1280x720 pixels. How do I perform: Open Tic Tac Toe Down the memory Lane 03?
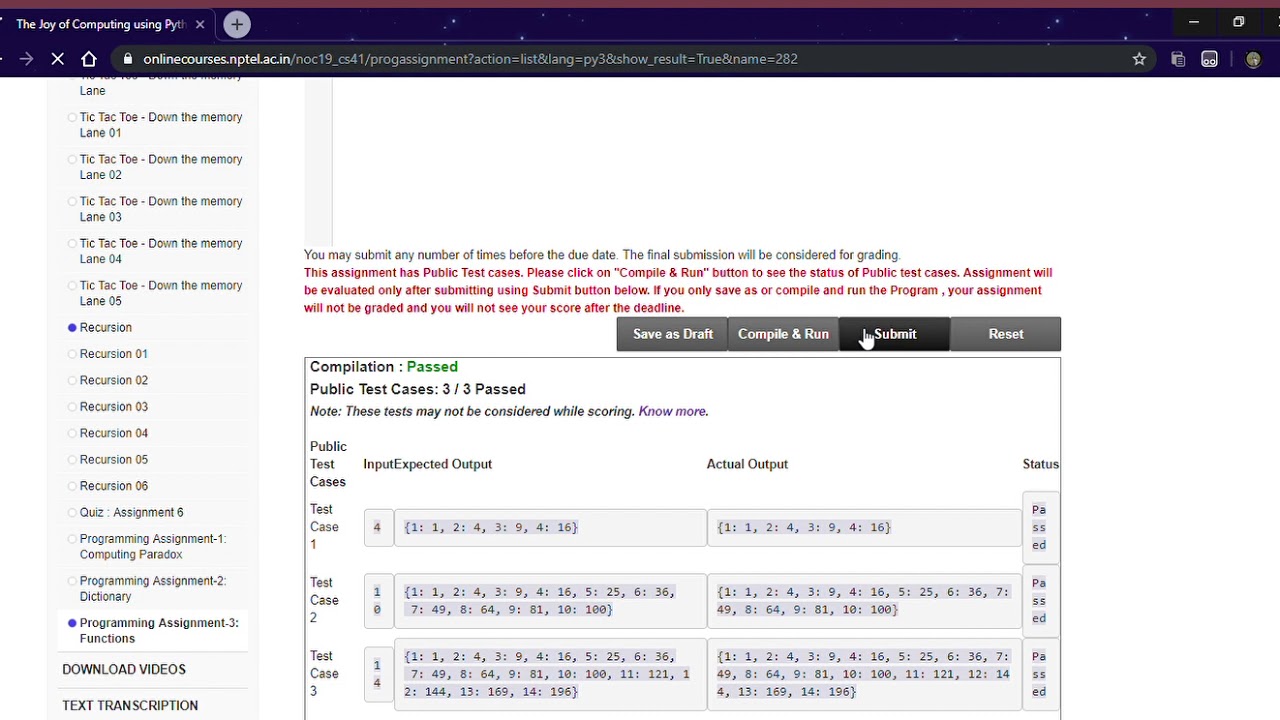pyautogui.click(x=160, y=209)
